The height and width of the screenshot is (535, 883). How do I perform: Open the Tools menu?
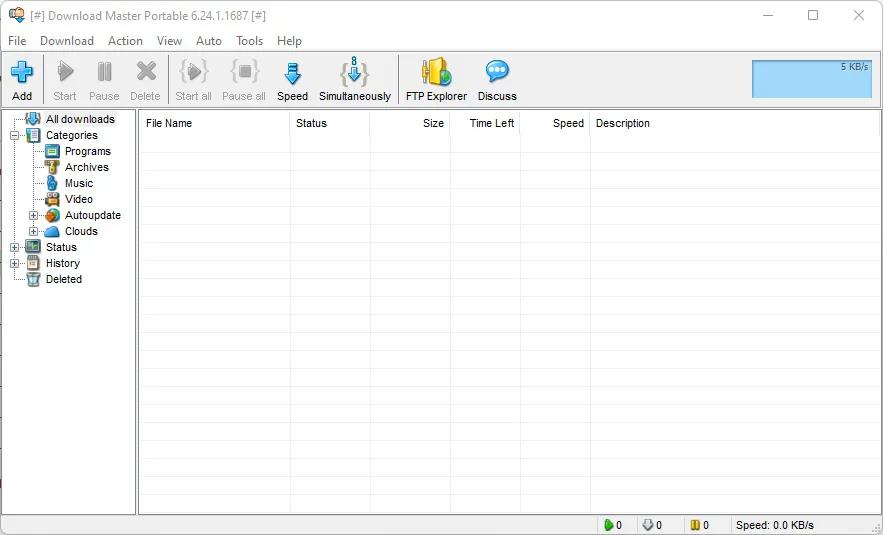(249, 41)
